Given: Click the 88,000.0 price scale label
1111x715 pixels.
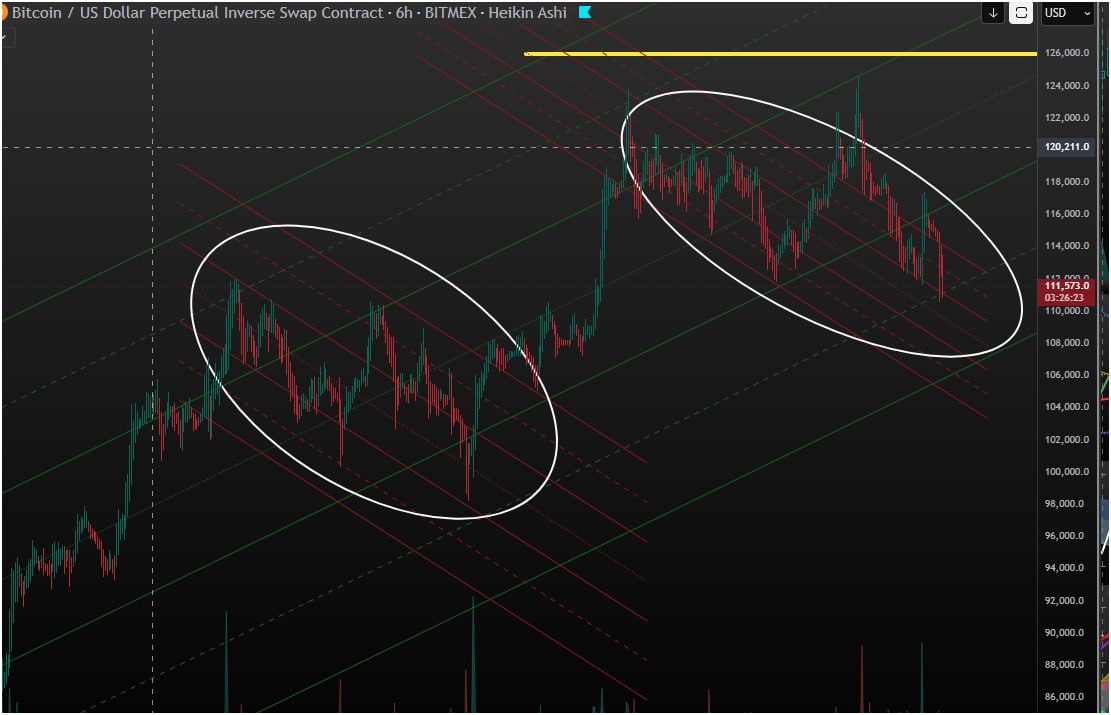Looking at the screenshot, I should pyautogui.click(x=1064, y=665).
